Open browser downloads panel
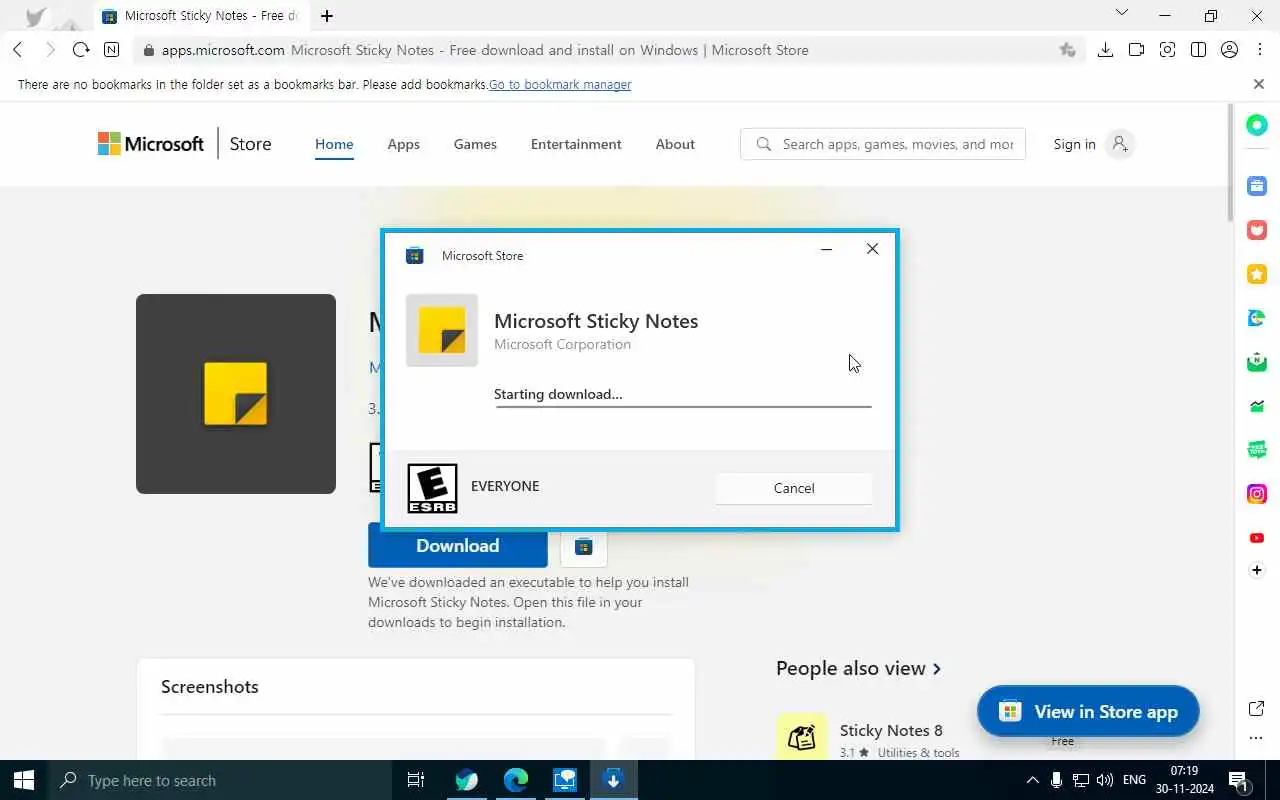 [1105, 50]
